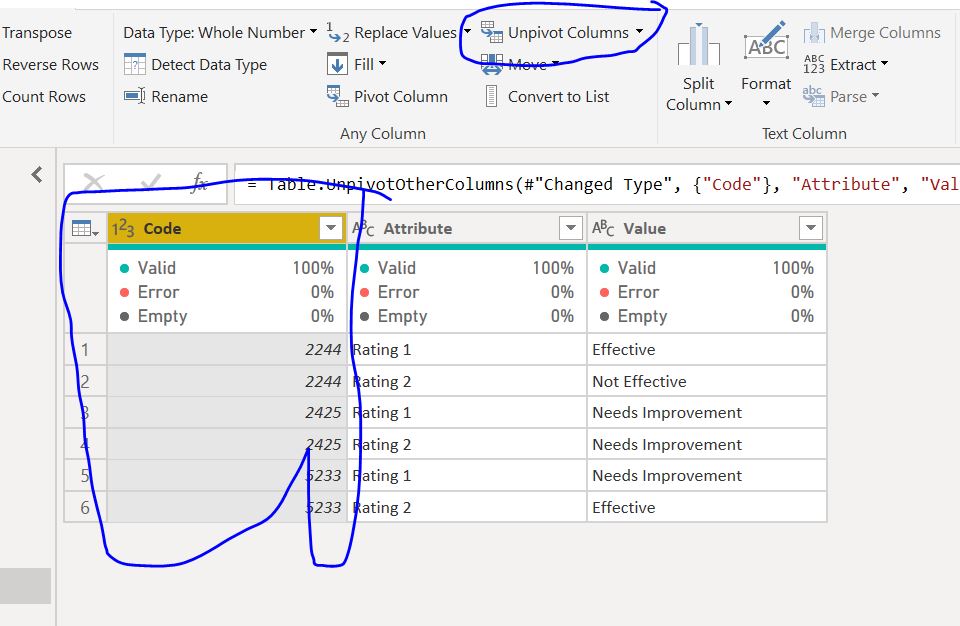Screen dimensions: 960x626
Task: Click the Code cell 2425 in row 3
Action: [227, 413]
